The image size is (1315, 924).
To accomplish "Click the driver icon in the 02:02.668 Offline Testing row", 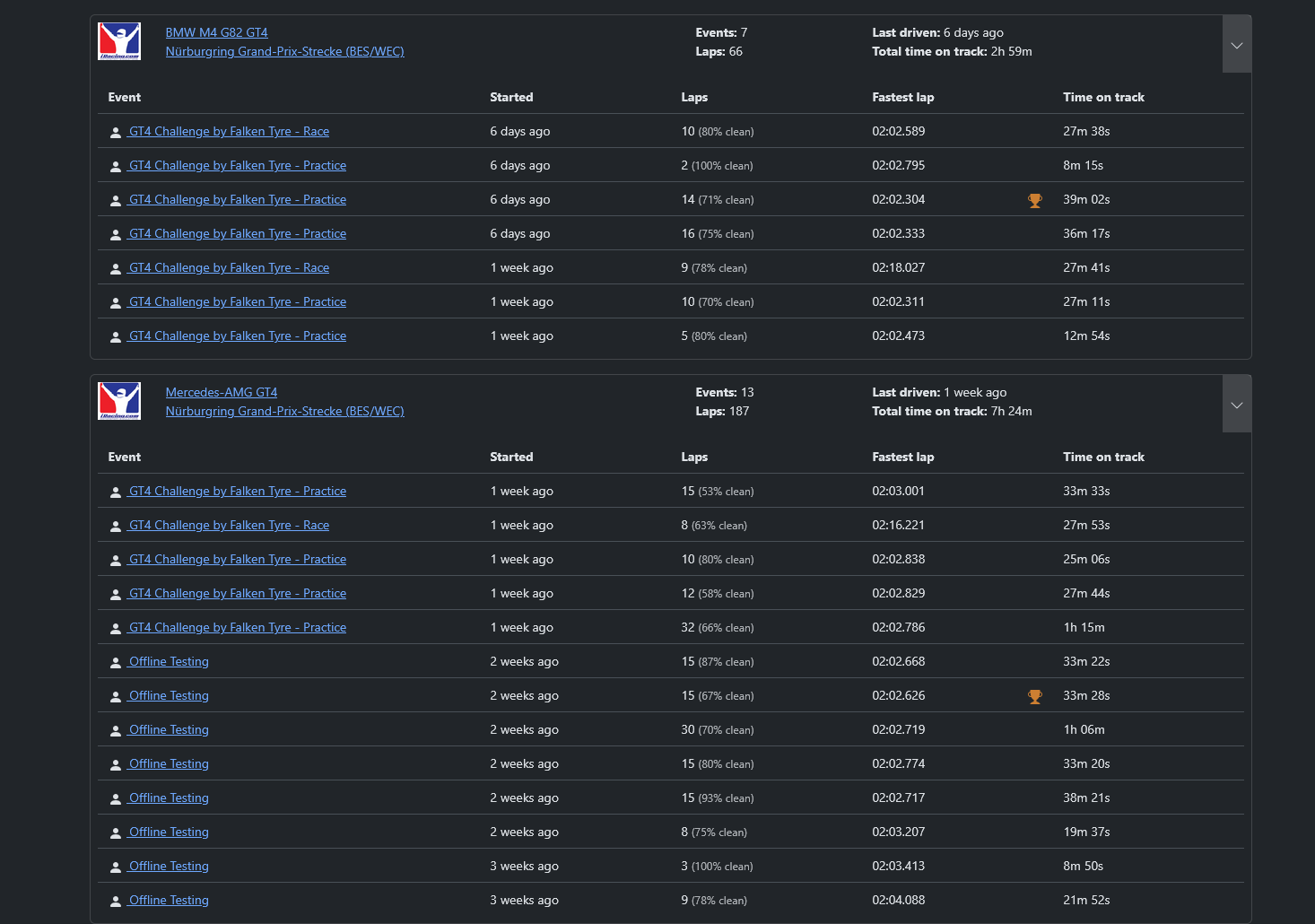I will [x=116, y=663].
